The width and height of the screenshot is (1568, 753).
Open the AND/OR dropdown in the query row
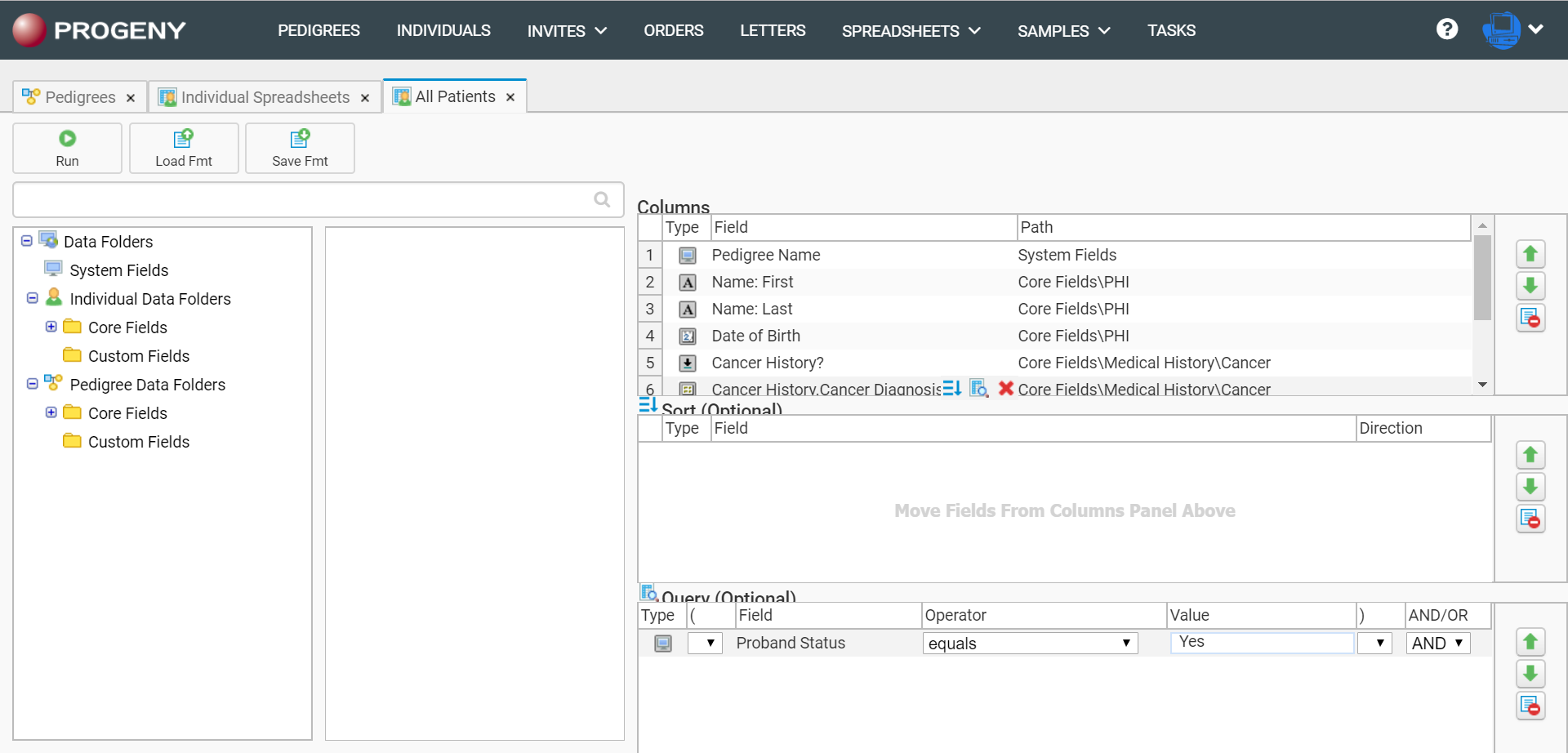1437,643
